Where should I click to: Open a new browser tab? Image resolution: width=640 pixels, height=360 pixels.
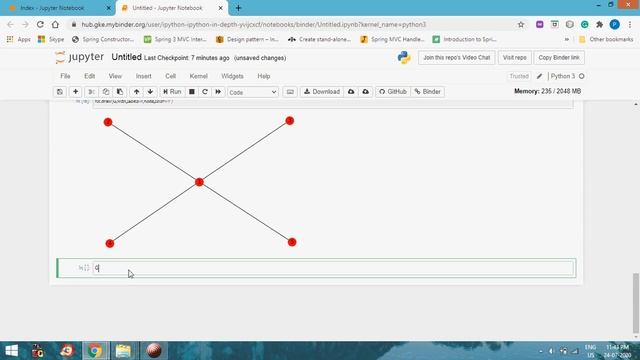(238, 8)
